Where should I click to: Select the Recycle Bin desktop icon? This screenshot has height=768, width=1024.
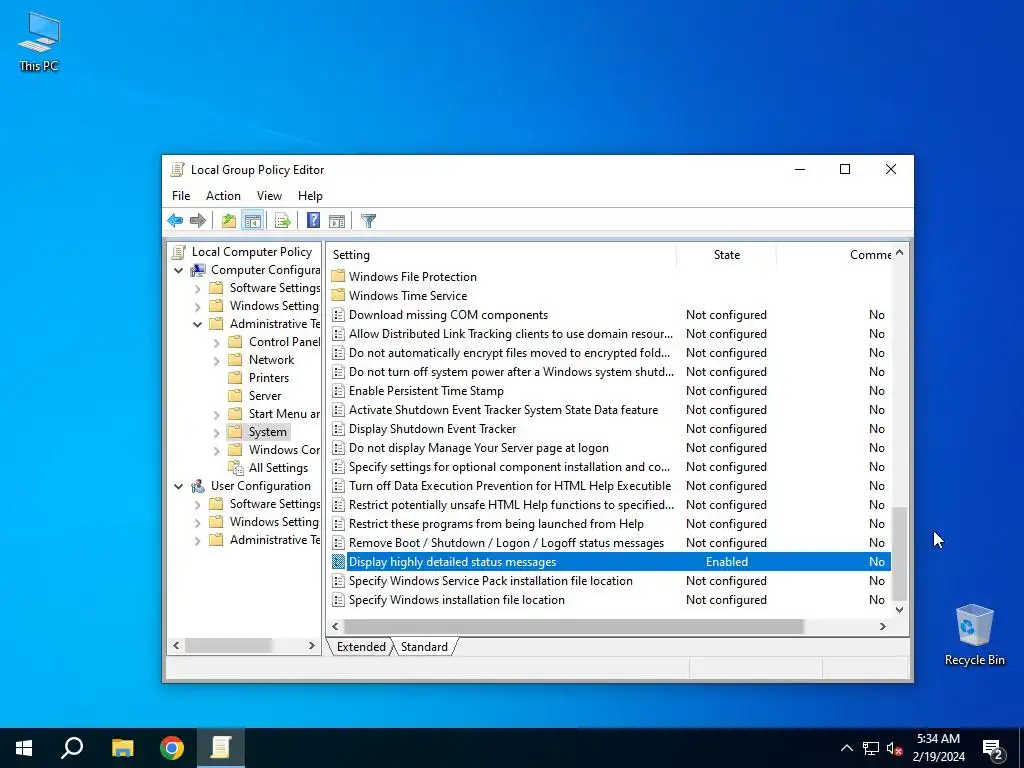point(974,634)
